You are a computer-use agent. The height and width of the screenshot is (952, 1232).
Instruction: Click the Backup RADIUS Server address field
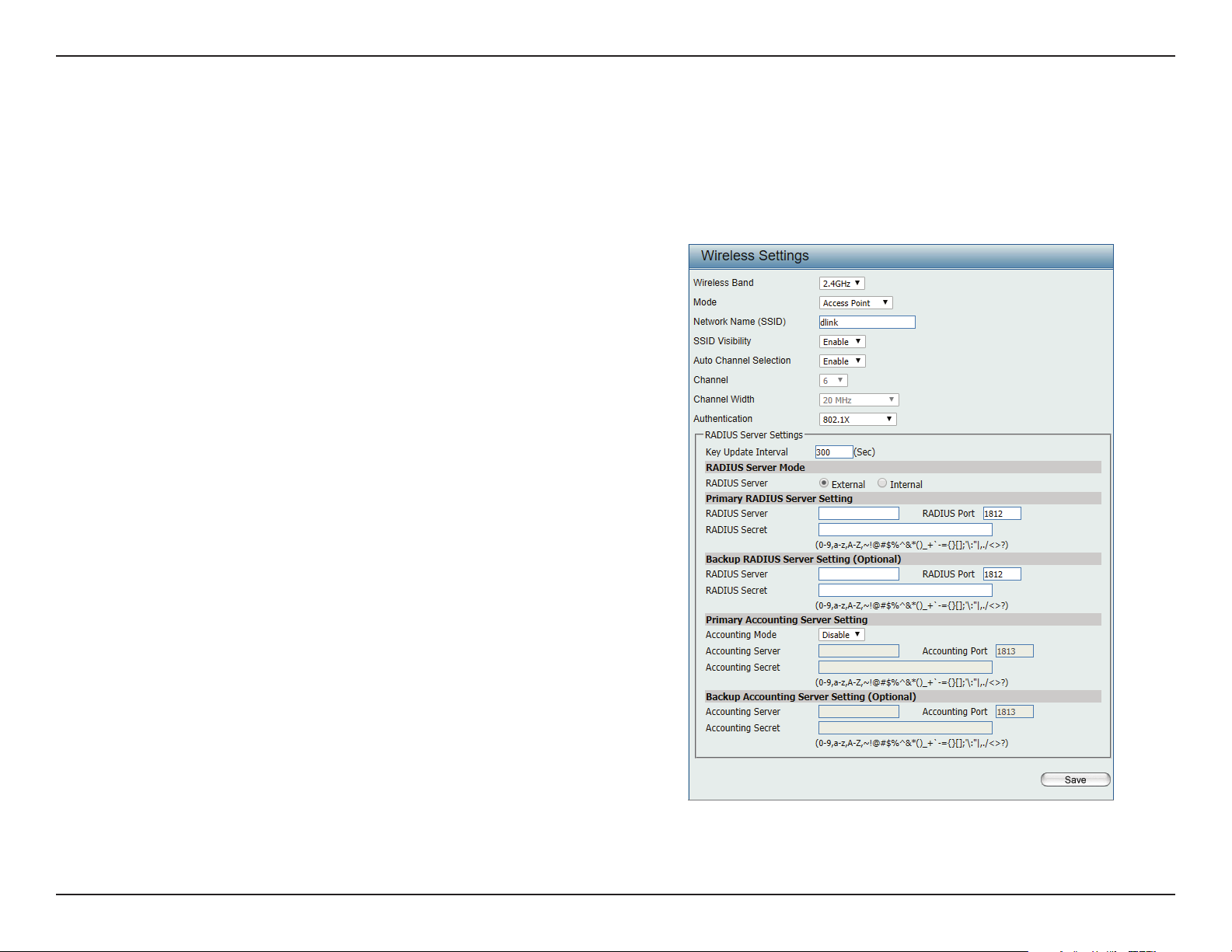[859, 574]
